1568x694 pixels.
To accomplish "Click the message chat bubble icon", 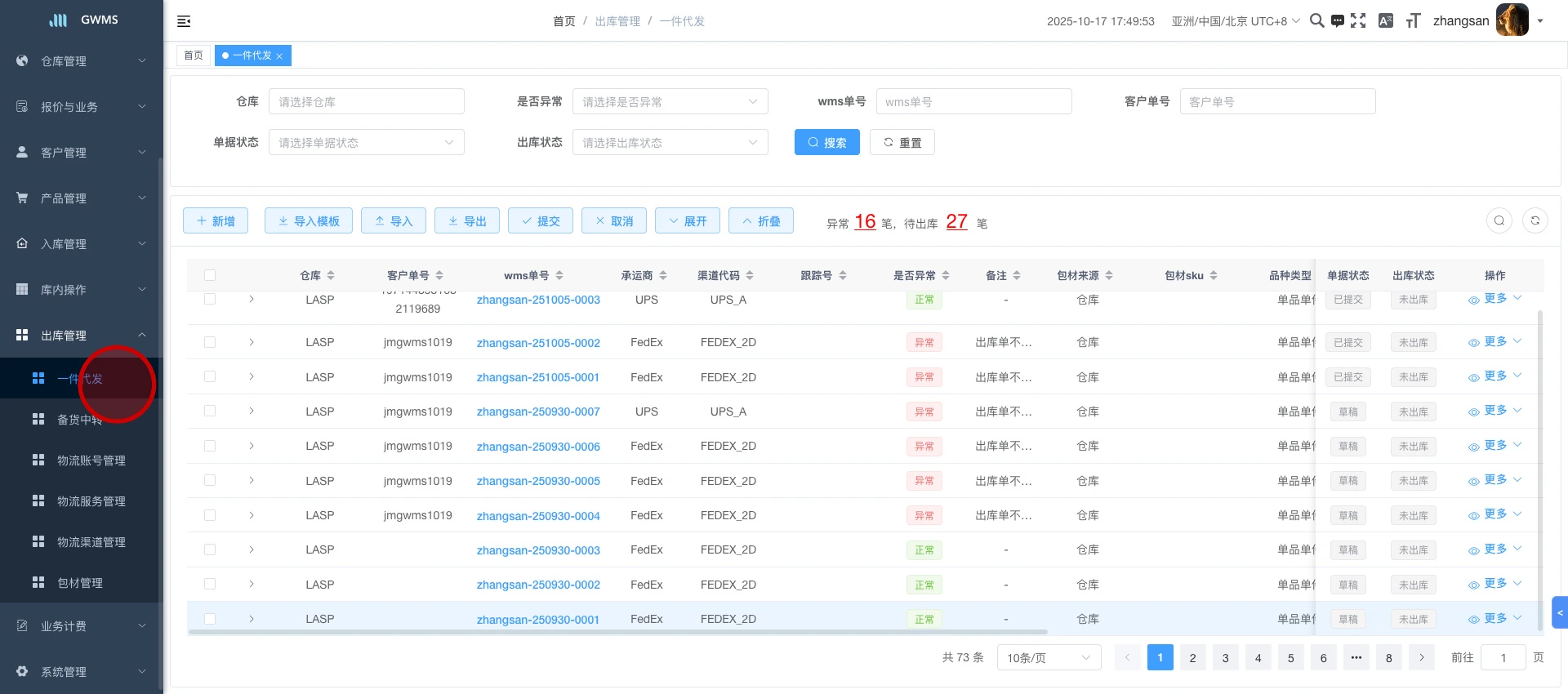I will (1338, 21).
